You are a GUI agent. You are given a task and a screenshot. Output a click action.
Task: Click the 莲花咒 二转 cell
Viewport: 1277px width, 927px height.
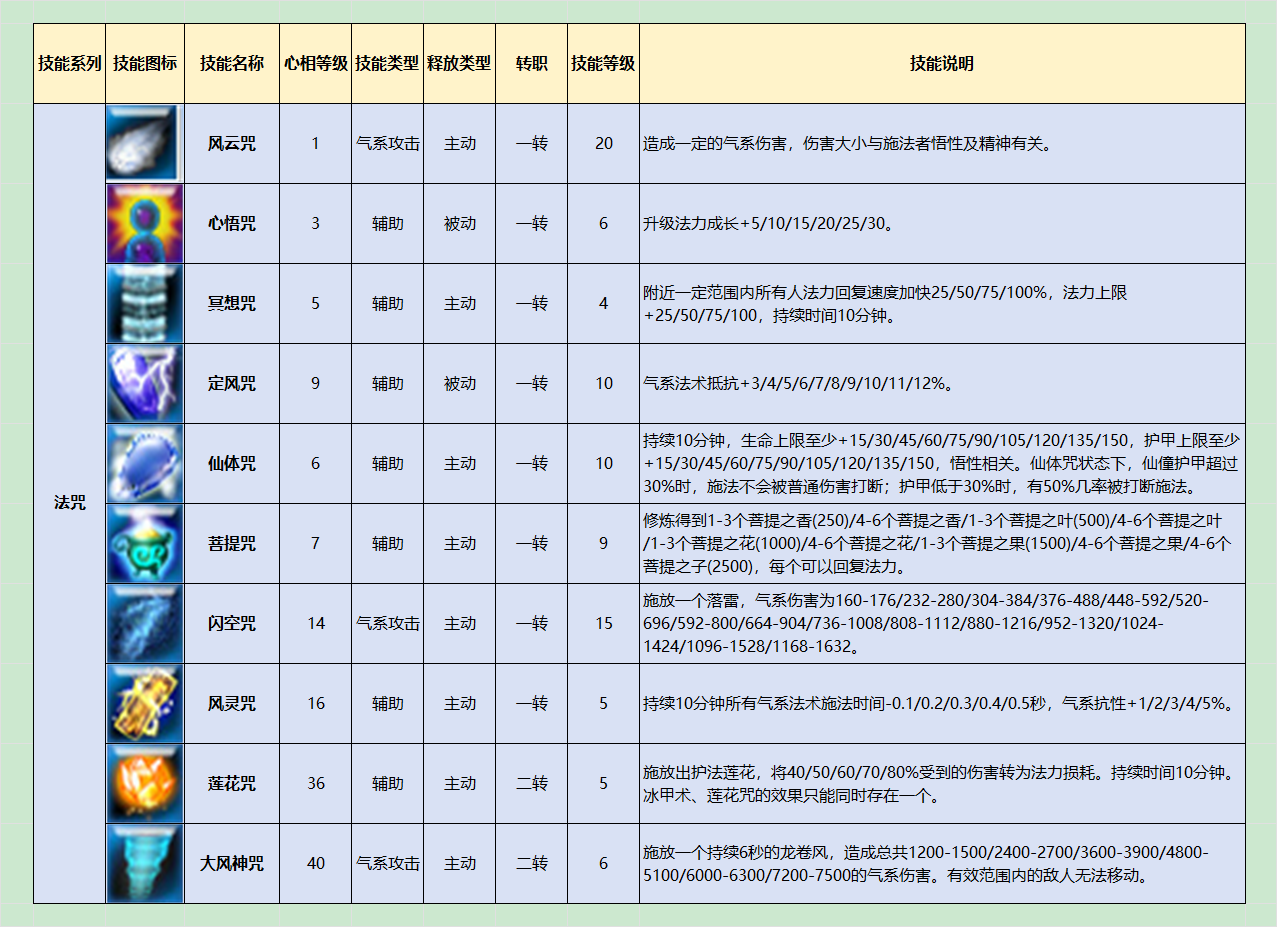(531, 783)
